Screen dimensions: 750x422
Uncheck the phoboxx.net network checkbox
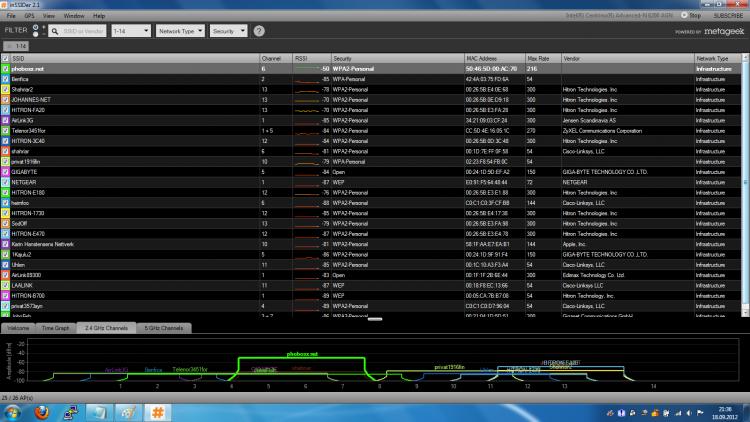(x=5, y=69)
